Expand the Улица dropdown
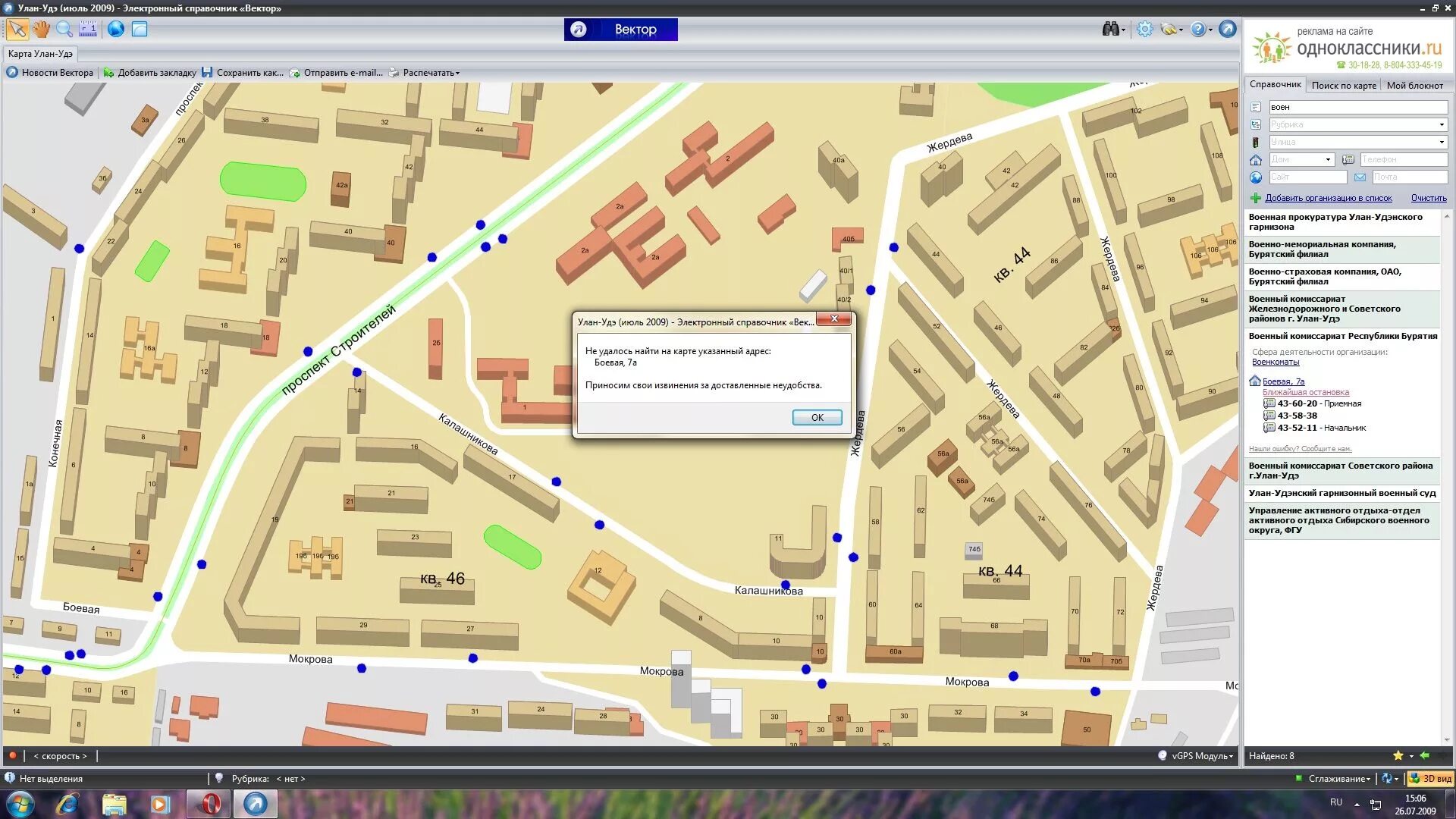Screen dimensions: 1456x819 click(x=1441, y=142)
